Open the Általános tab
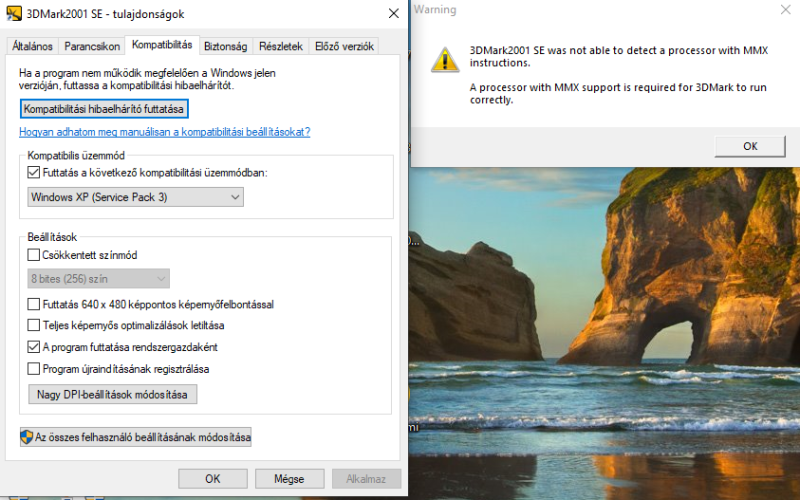800x500 pixels. coord(32,46)
